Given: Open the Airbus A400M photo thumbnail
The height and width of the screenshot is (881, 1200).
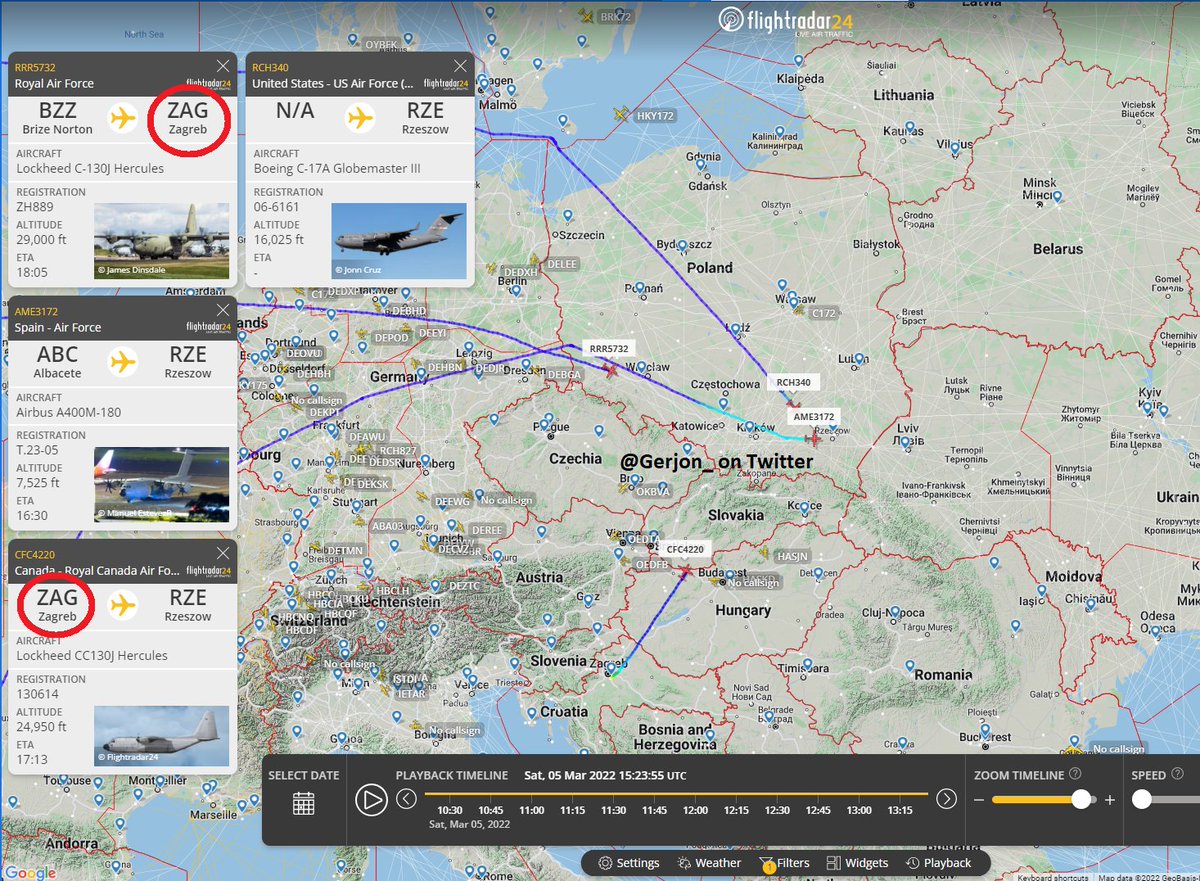Looking at the screenshot, I should [161, 484].
